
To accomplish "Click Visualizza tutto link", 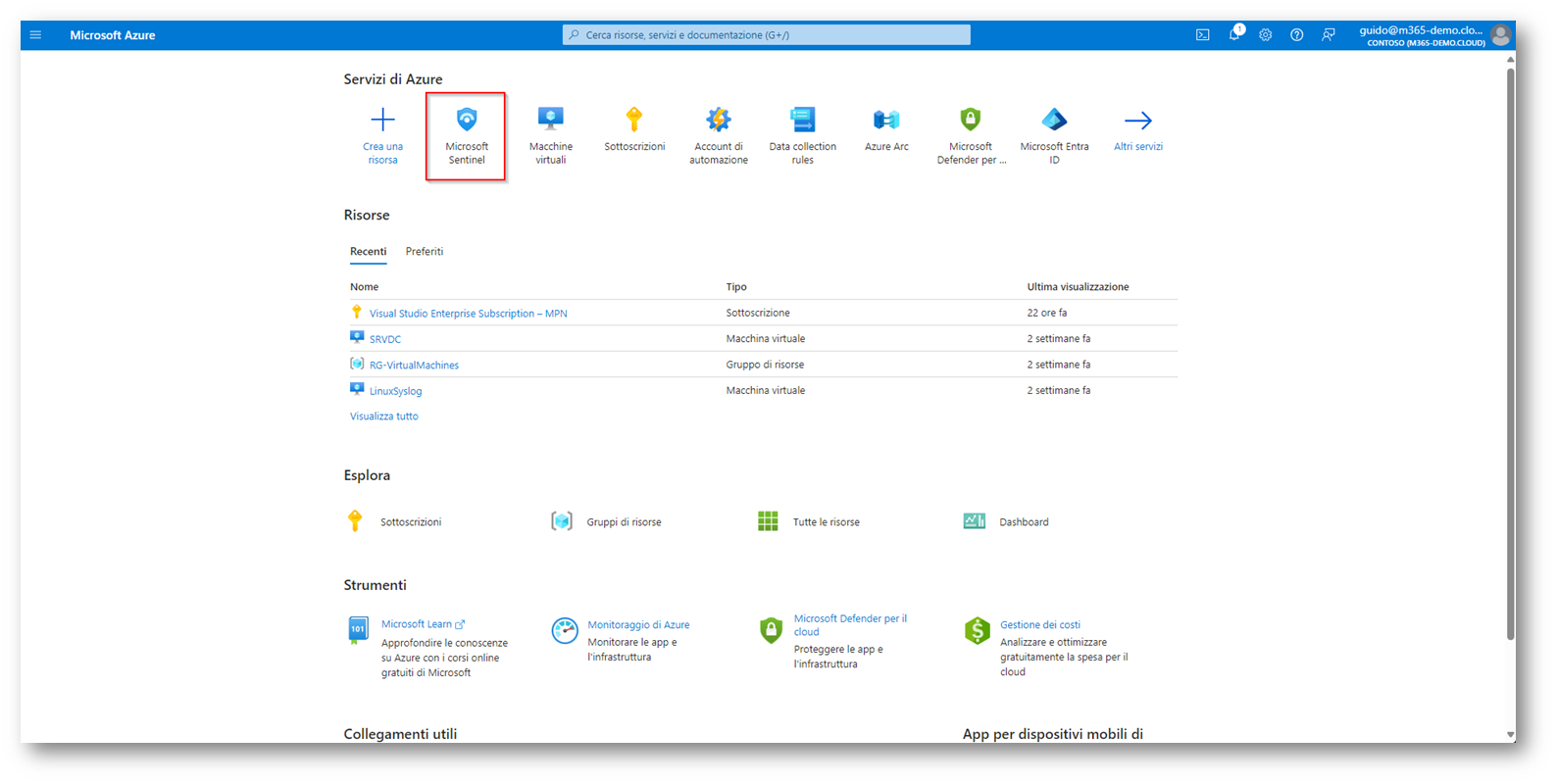I will [384, 416].
